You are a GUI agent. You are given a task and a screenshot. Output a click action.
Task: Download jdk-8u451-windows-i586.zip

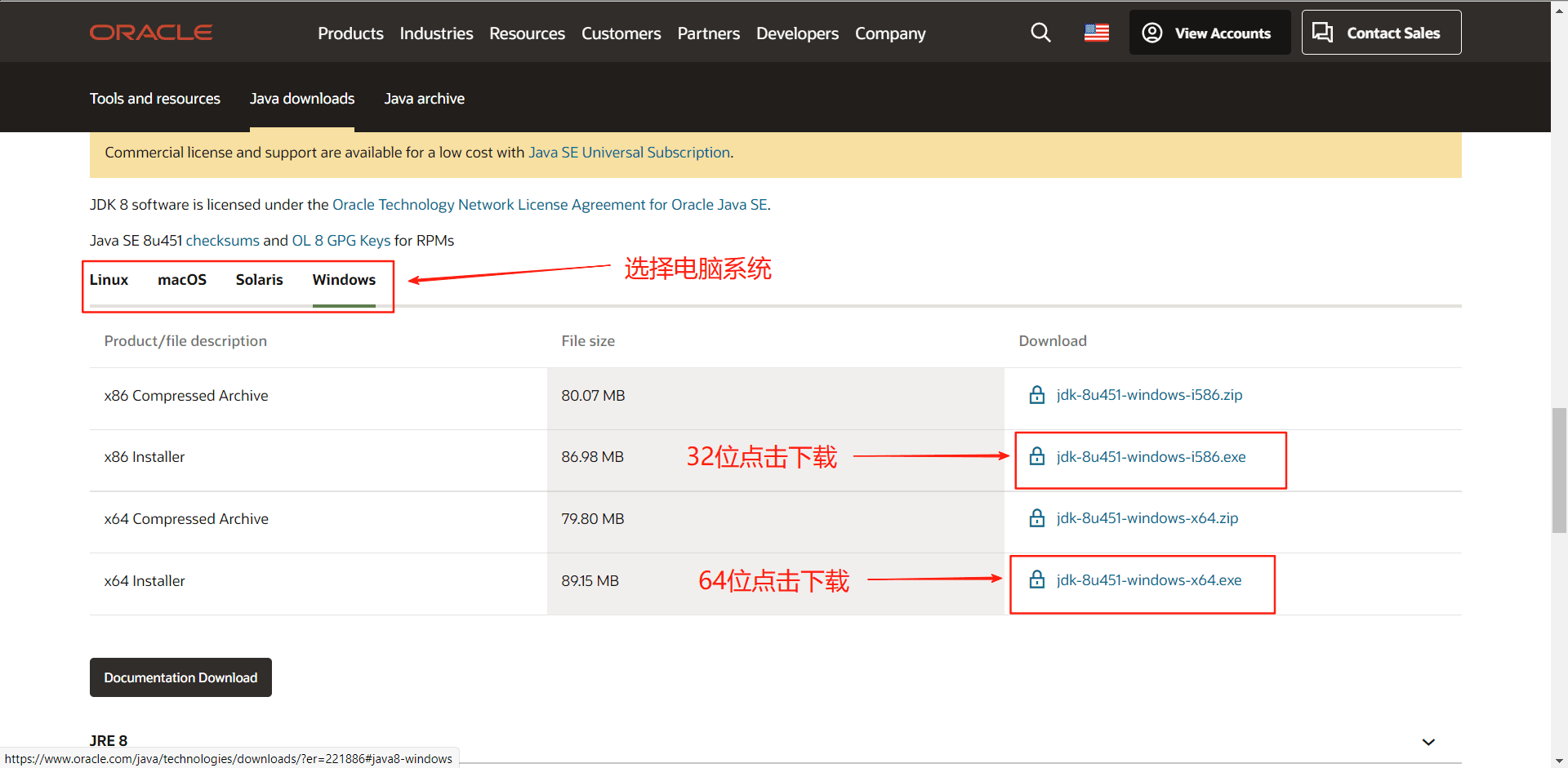[x=1149, y=395]
